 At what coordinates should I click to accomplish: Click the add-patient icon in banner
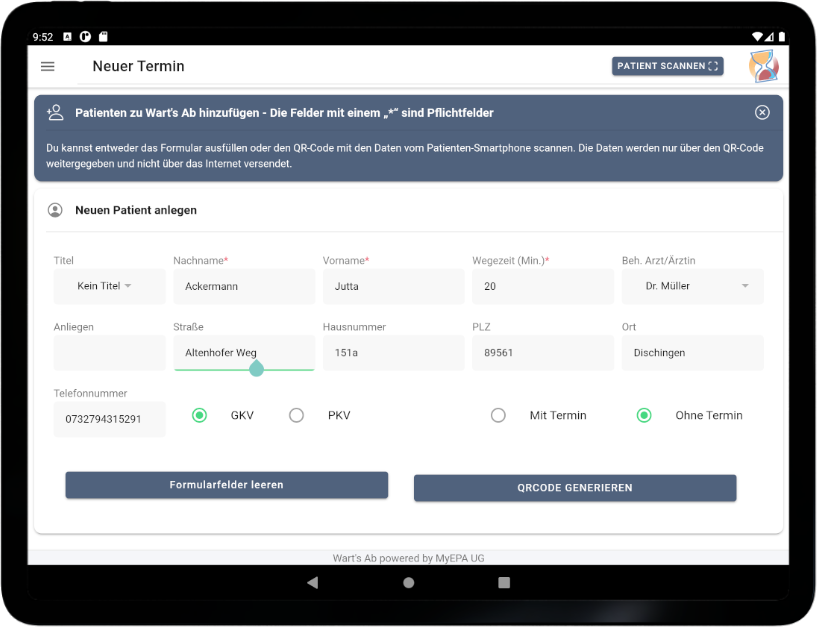click(55, 113)
